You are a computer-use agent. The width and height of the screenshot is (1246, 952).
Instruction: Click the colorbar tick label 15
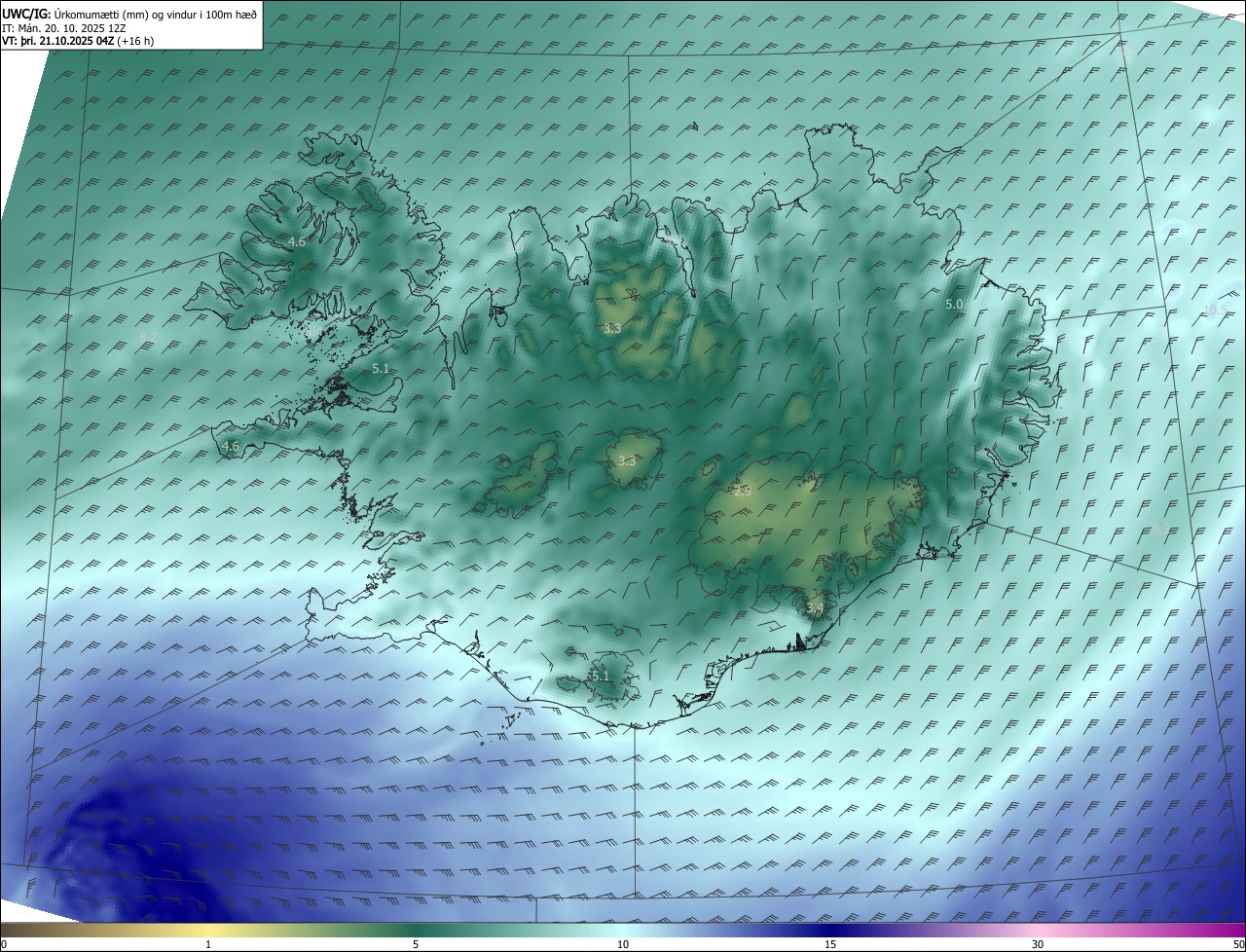(x=830, y=944)
